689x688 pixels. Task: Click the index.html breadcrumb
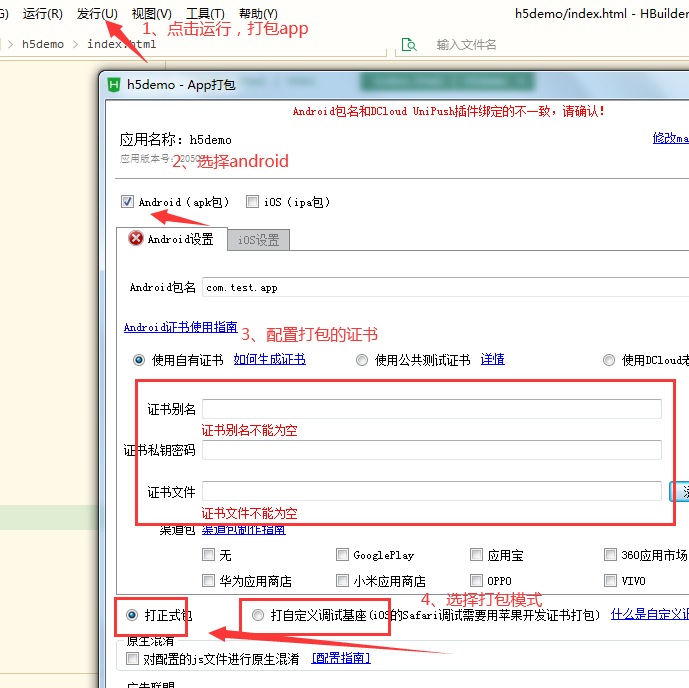pos(122,44)
